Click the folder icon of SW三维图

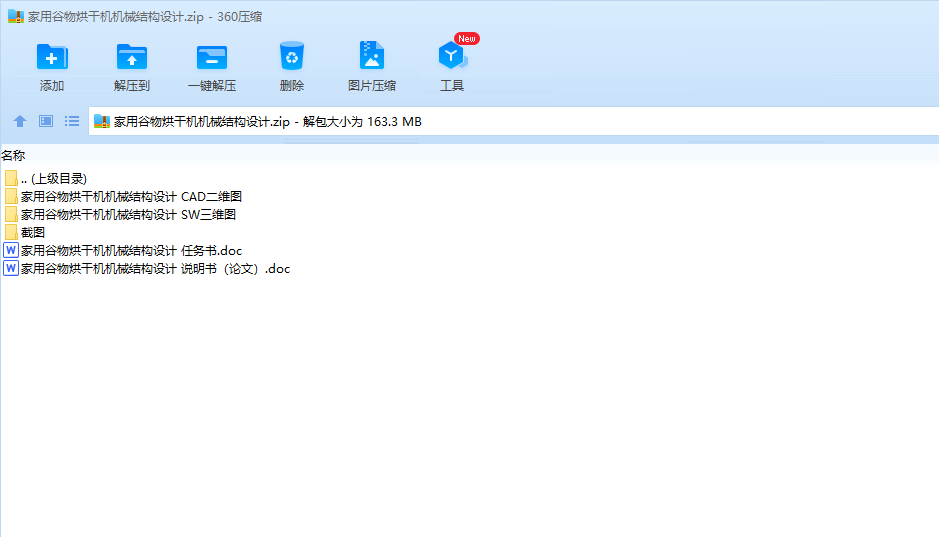(11, 214)
